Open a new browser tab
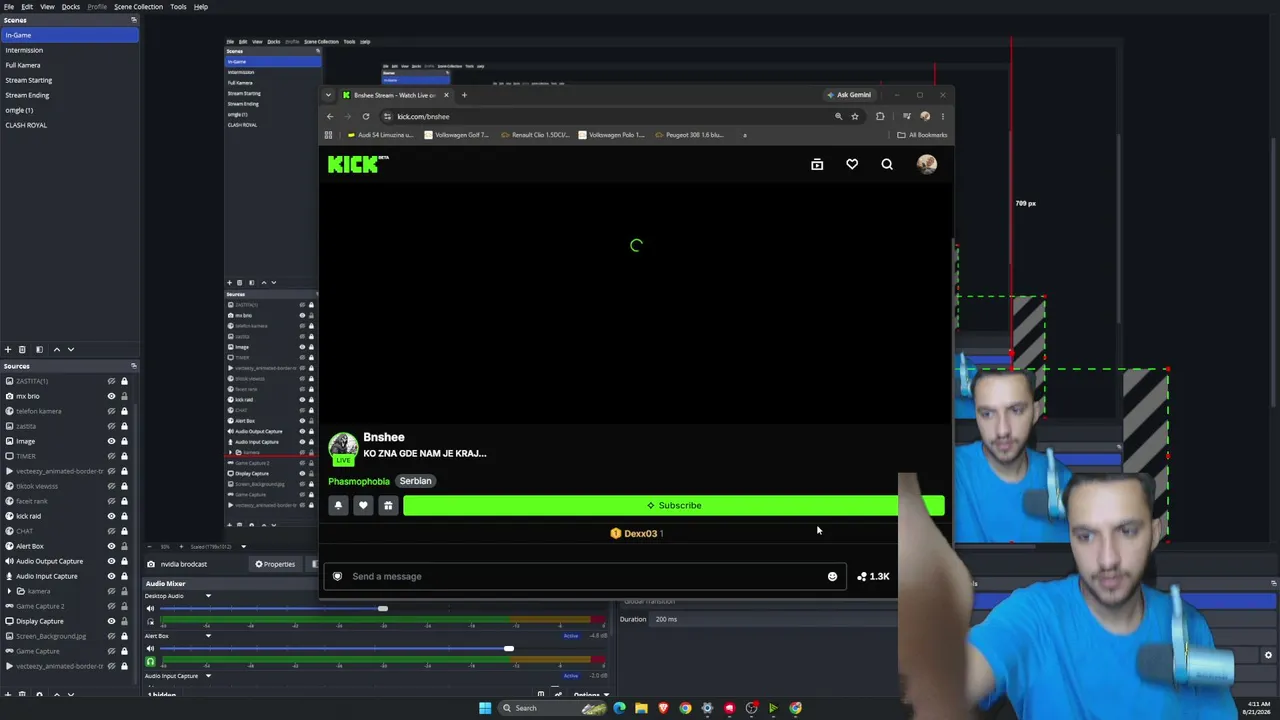 point(464,95)
